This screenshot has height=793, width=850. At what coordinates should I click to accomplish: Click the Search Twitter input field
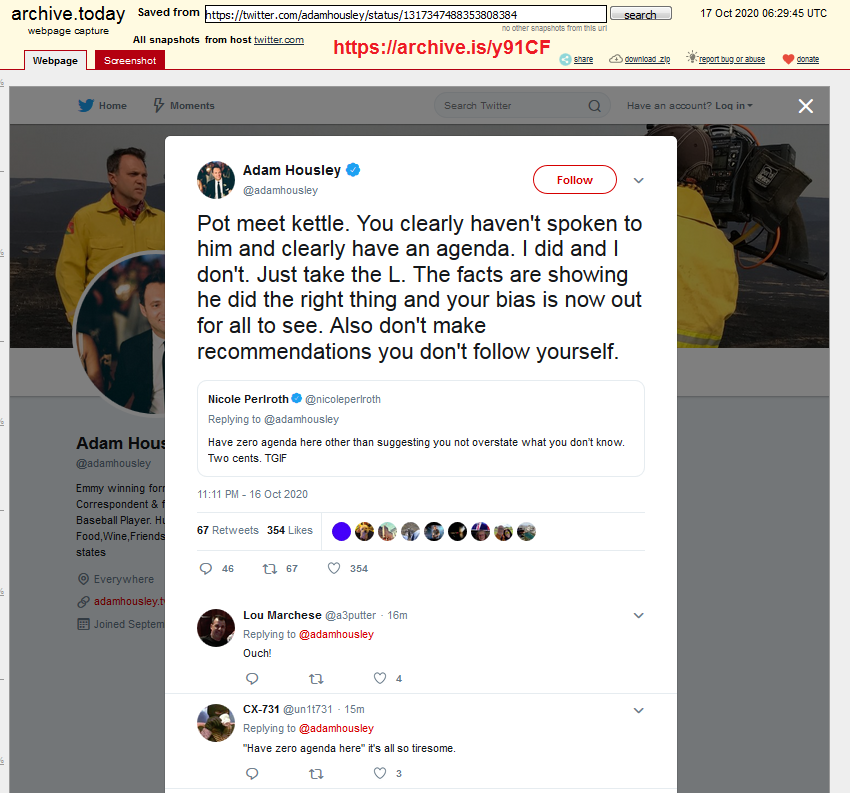[x=512, y=106]
